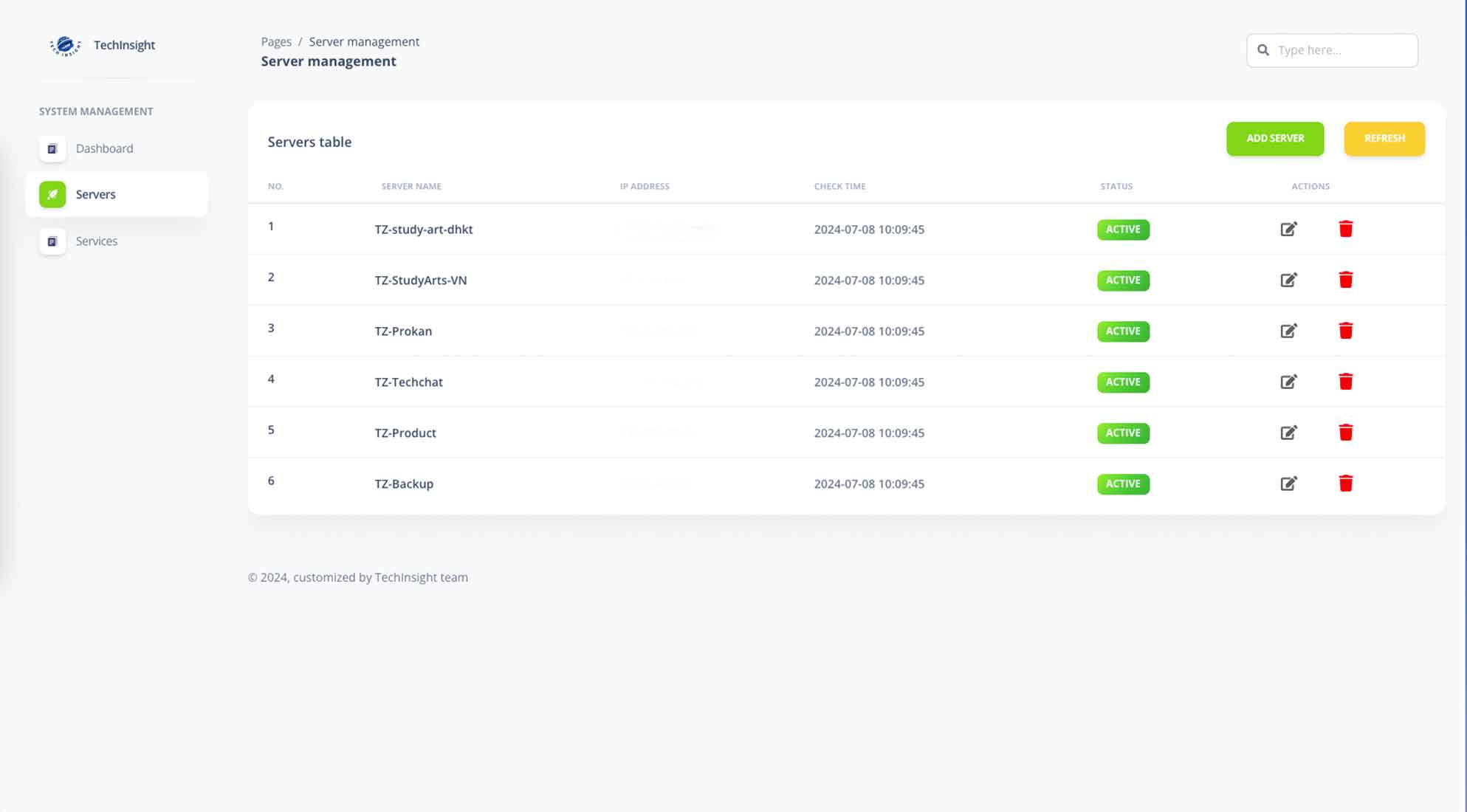Click the Dashboard sidebar icon

click(x=52, y=148)
